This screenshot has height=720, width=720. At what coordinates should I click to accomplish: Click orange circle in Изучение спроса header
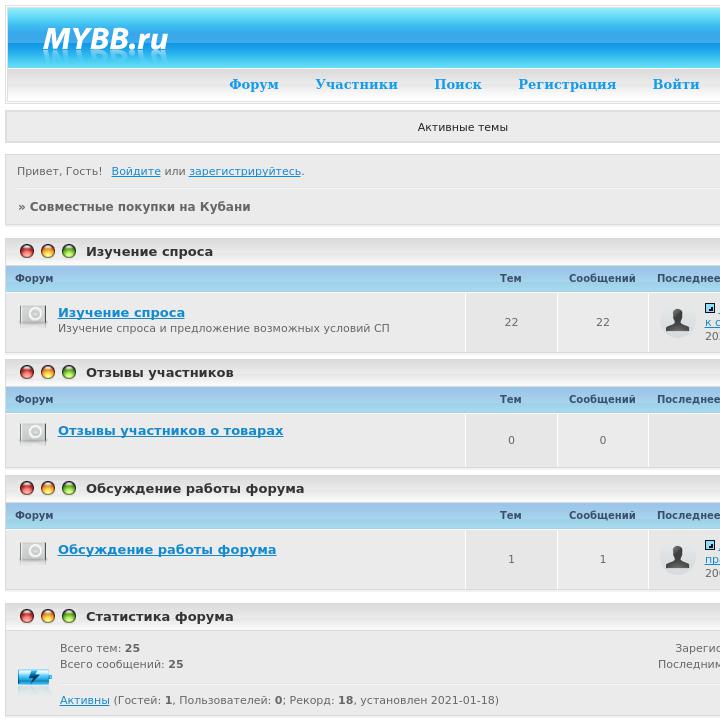tap(48, 251)
